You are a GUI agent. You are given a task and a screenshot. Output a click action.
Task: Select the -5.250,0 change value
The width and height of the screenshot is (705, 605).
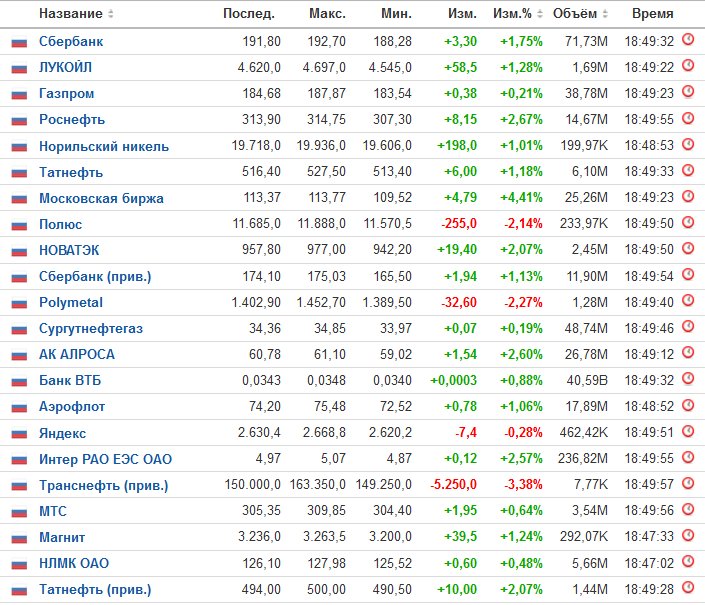point(453,485)
